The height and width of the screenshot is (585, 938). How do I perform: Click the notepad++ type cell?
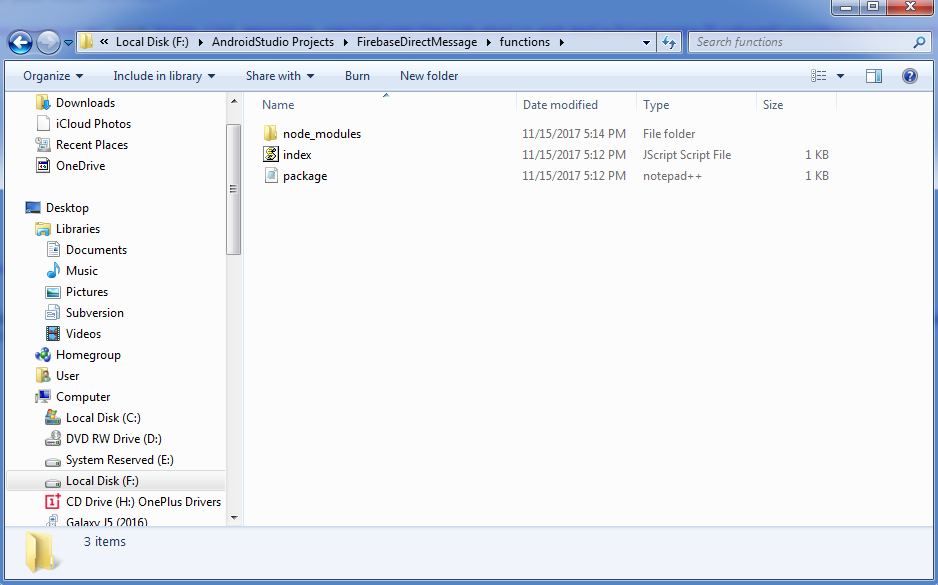tap(672, 176)
